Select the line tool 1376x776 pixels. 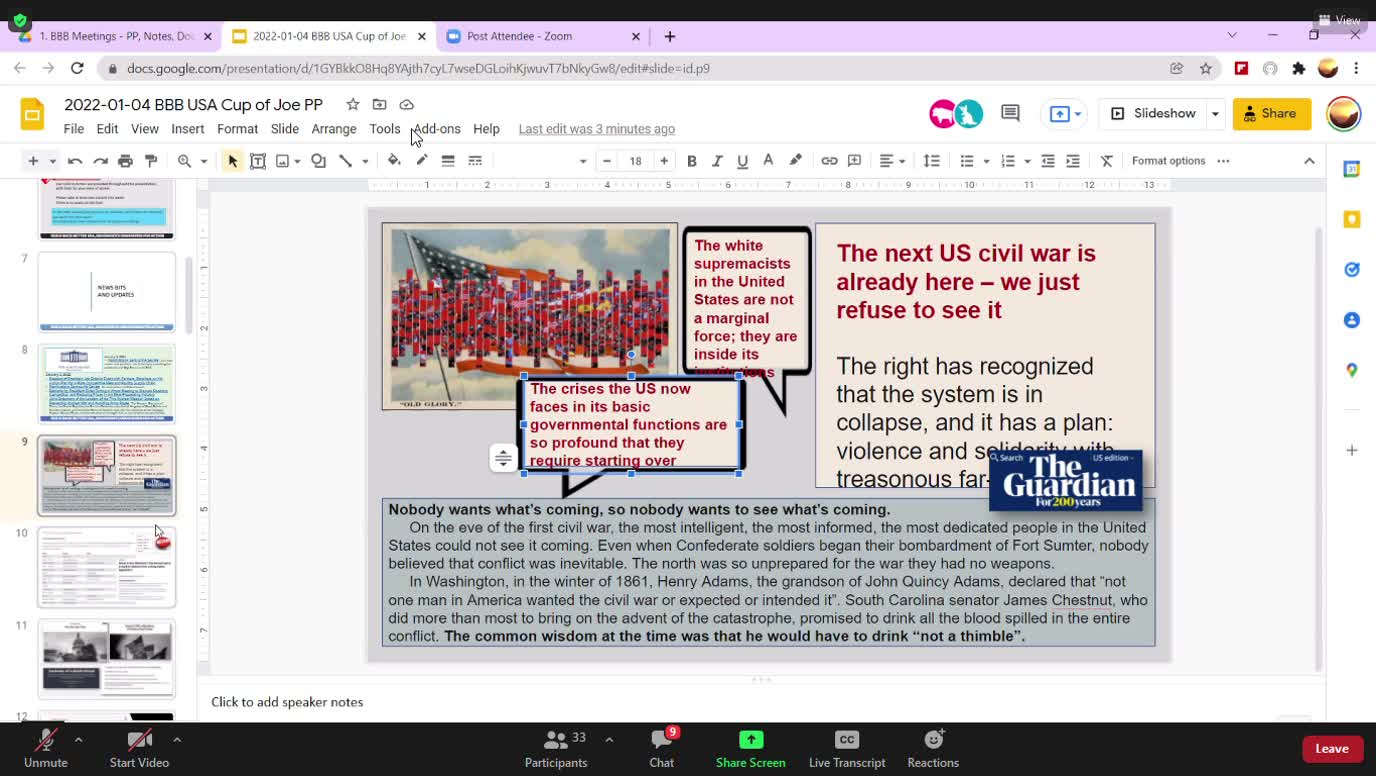pyautogui.click(x=345, y=161)
